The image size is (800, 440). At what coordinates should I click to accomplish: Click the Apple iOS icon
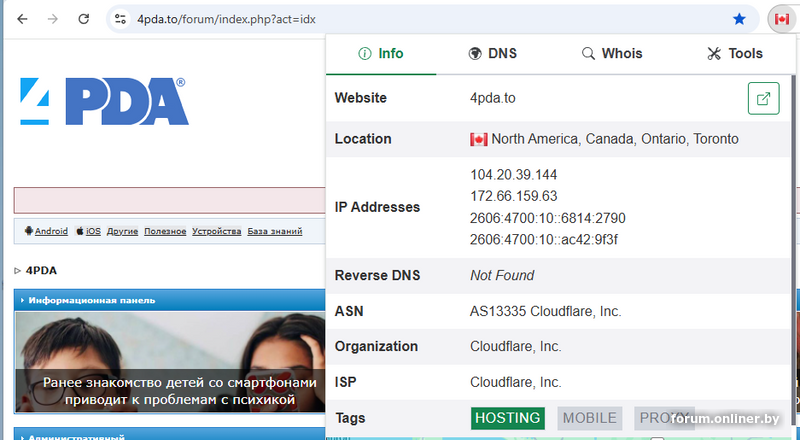80,231
